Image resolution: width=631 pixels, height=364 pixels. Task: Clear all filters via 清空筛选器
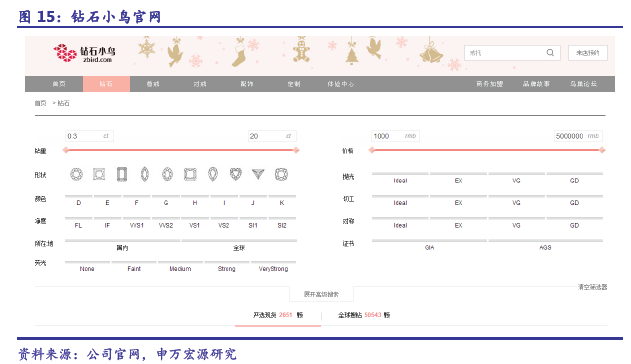tap(592, 287)
